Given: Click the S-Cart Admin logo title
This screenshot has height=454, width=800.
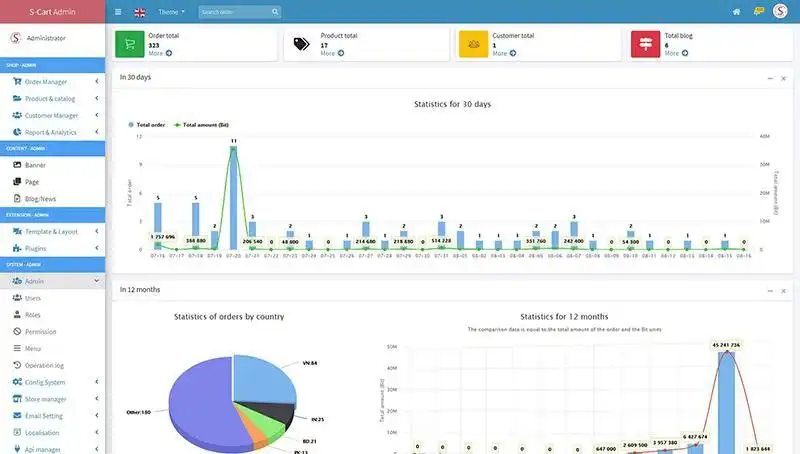Looking at the screenshot, I should (52, 12).
